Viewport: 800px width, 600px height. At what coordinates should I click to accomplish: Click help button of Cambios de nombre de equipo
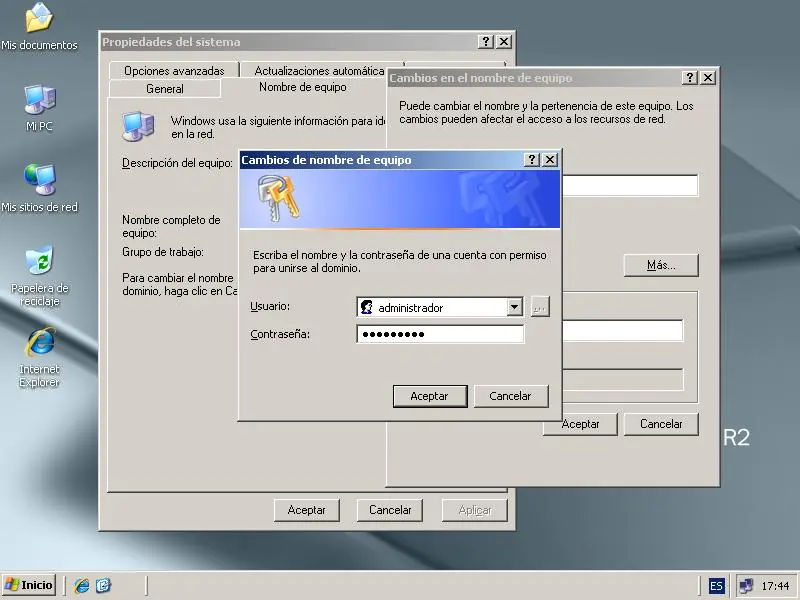pyautogui.click(x=532, y=160)
